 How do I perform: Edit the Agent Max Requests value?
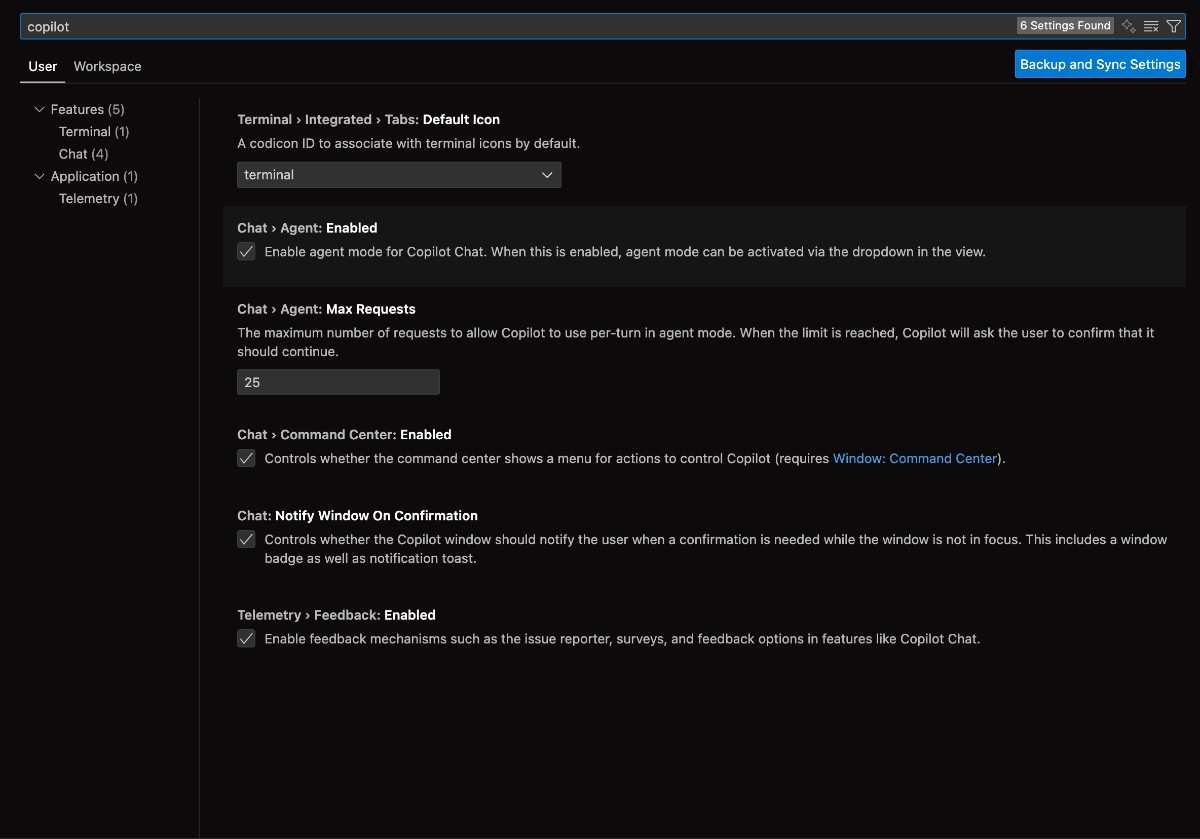[337, 382]
